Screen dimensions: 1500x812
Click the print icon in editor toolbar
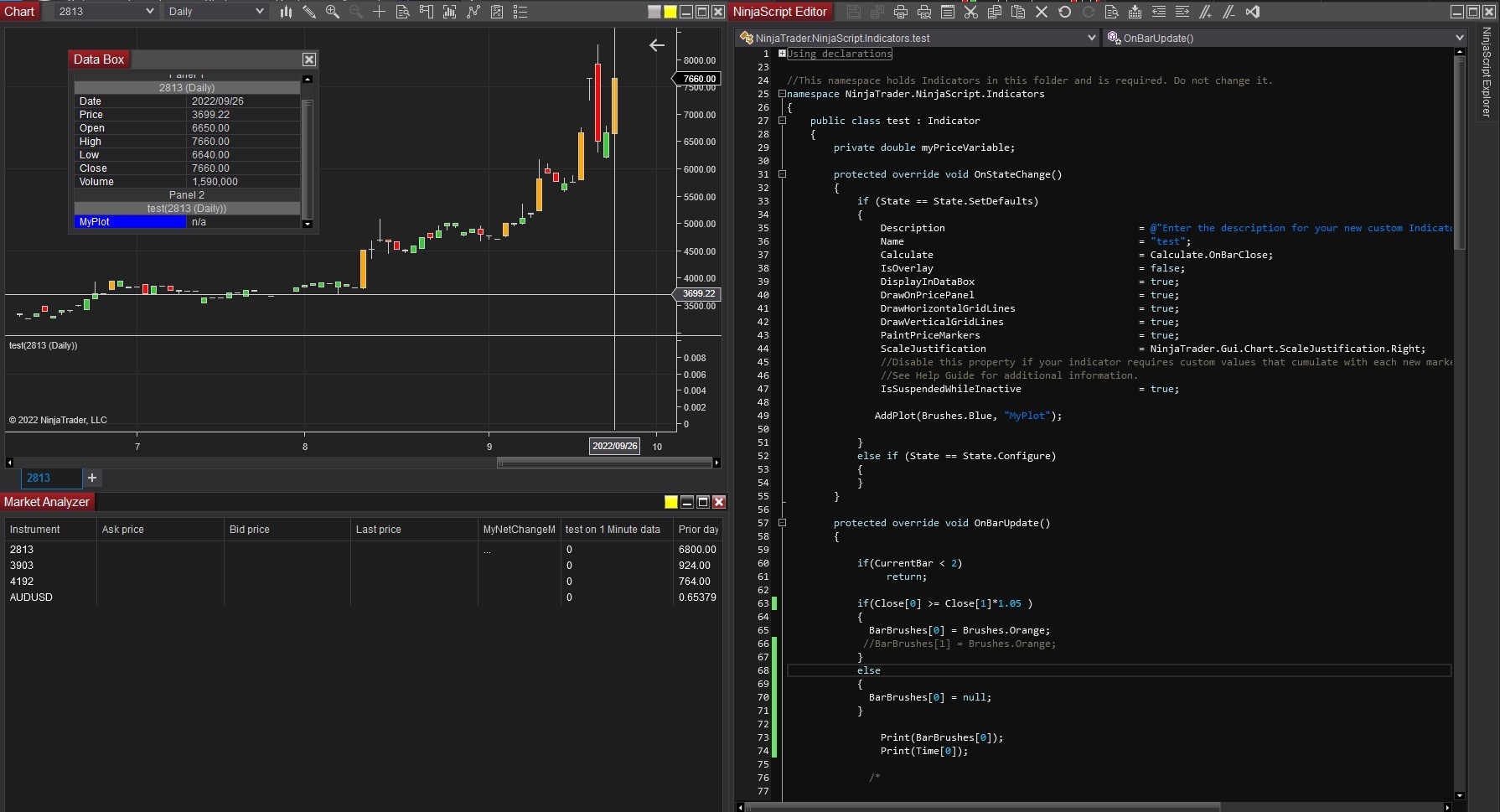pyautogui.click(x=901, y=12)
